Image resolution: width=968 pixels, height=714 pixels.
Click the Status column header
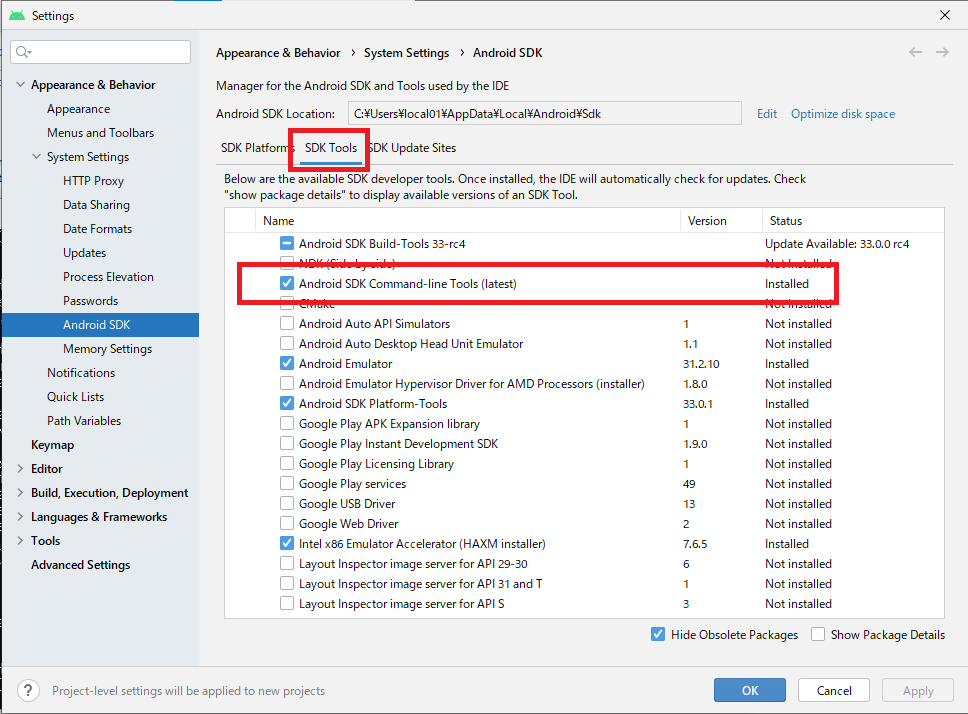pos(853,220)
